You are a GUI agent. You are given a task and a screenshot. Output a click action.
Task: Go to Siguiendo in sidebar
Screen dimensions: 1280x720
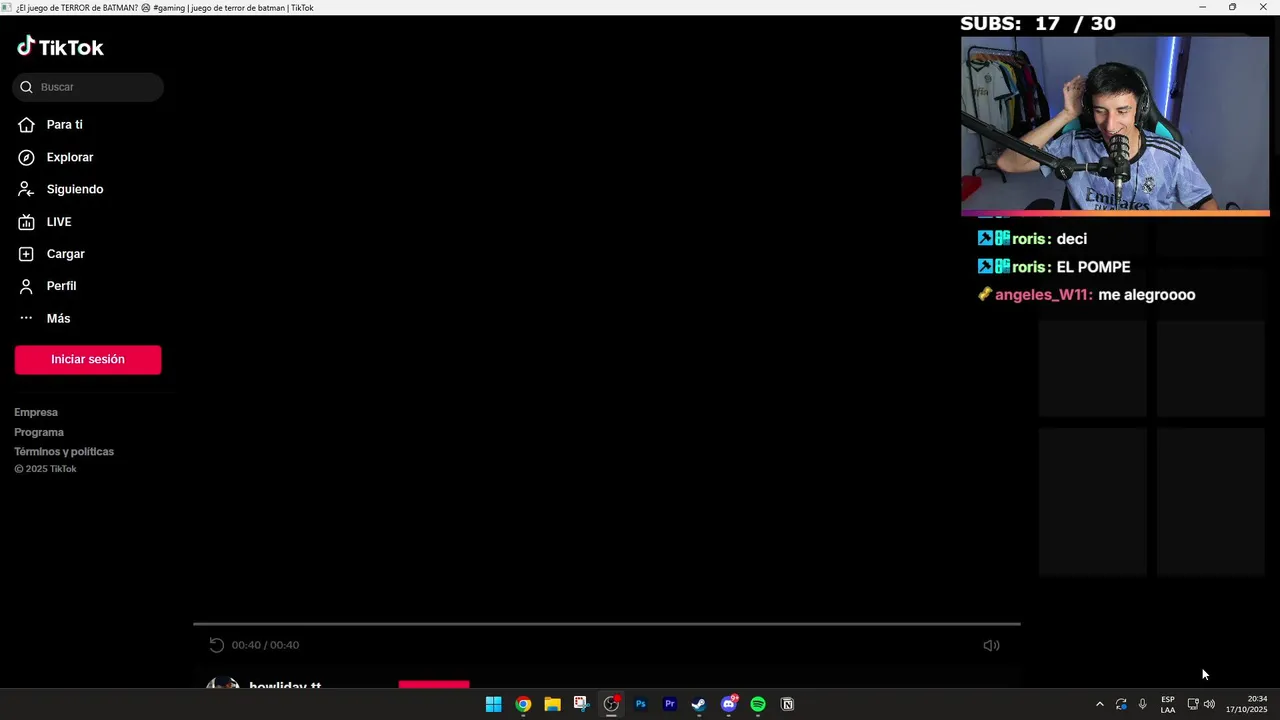click(74, 189)
